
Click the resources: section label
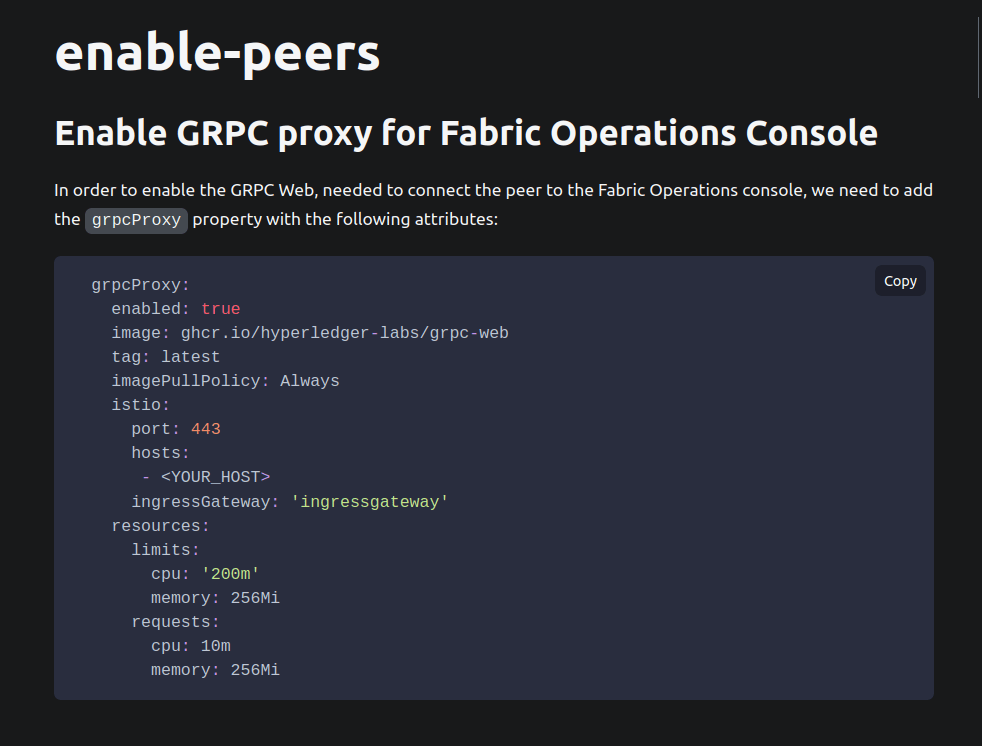159,525
